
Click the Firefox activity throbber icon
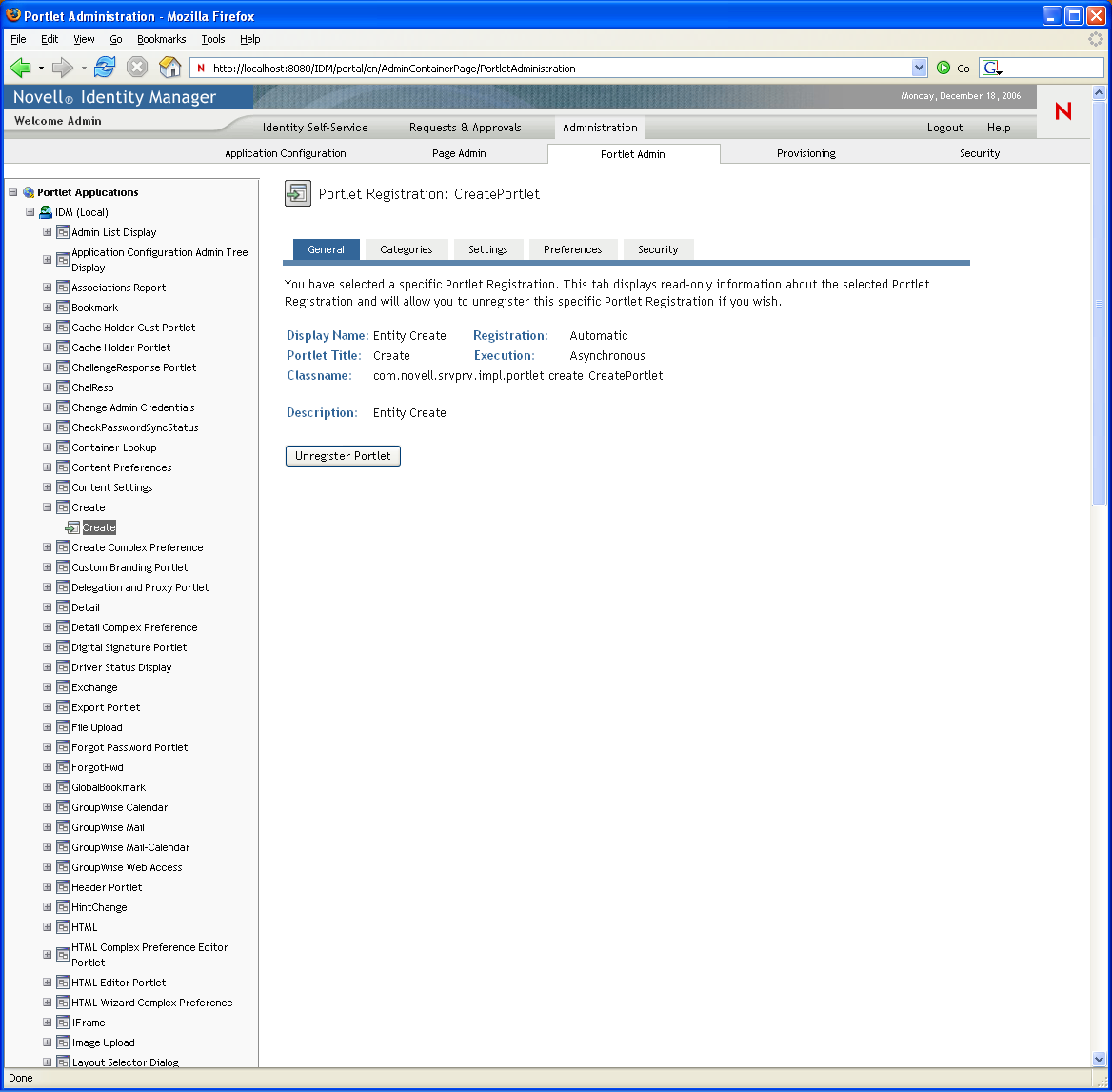point(1096,39)
